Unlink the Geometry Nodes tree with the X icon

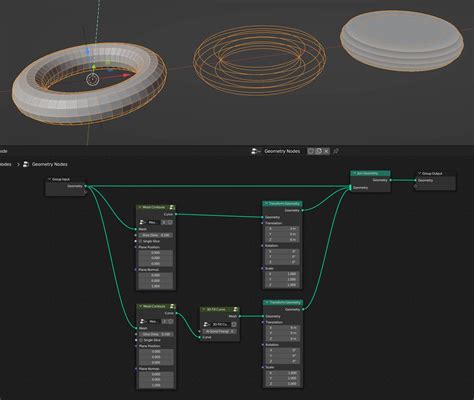coord(326,151)
